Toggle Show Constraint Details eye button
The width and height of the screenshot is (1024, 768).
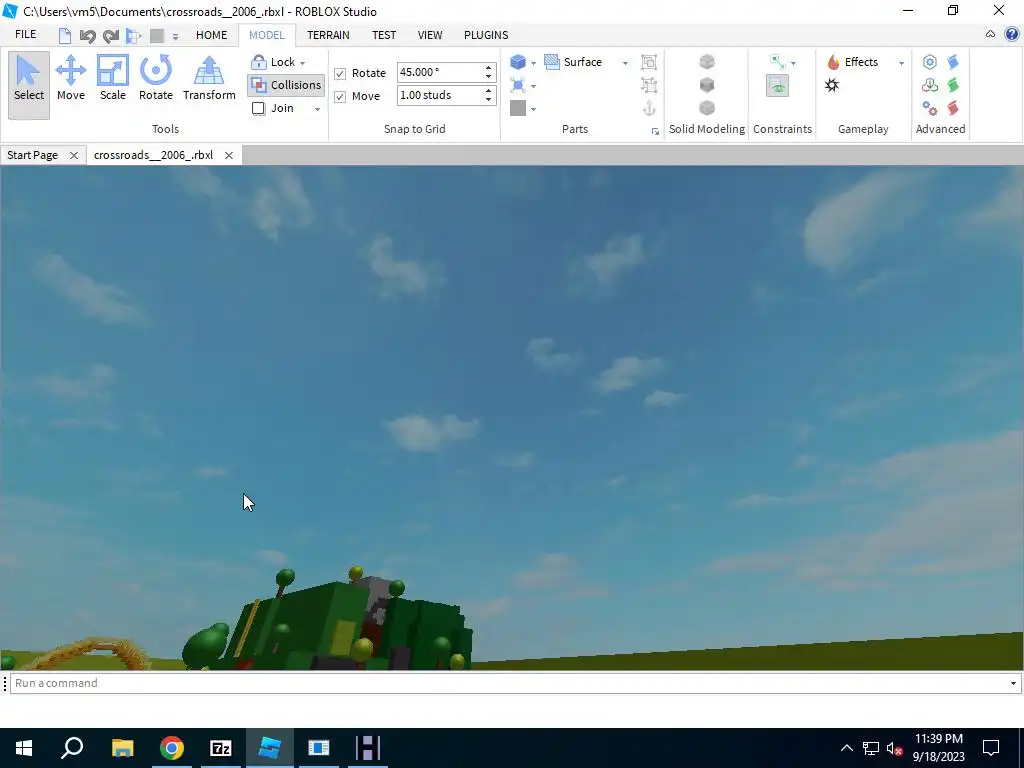point(777,86)
